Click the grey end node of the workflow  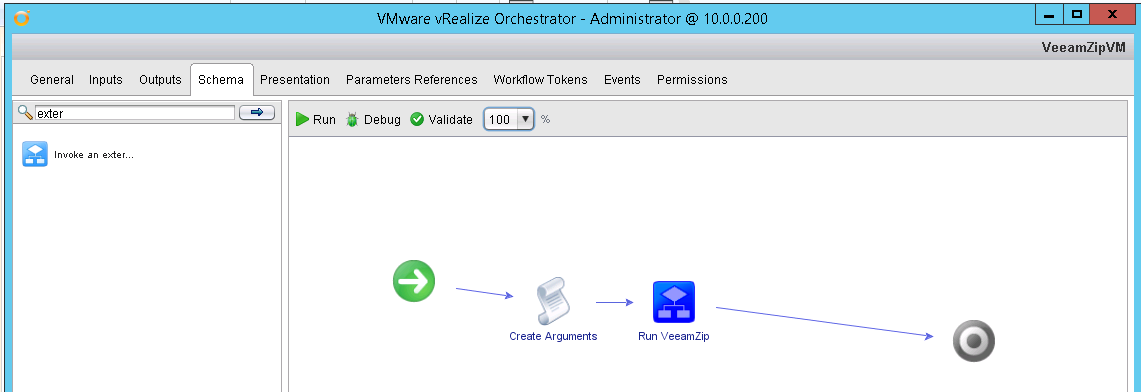click(974, 340)
